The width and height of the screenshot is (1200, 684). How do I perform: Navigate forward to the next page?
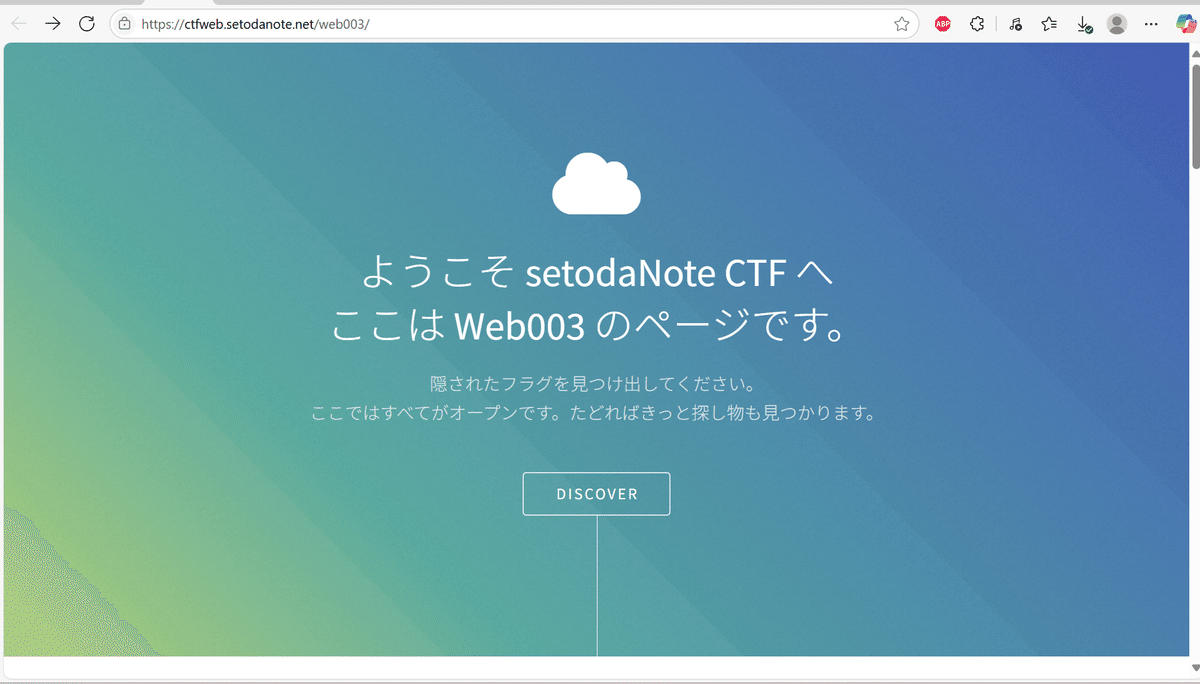click(52, 23)
